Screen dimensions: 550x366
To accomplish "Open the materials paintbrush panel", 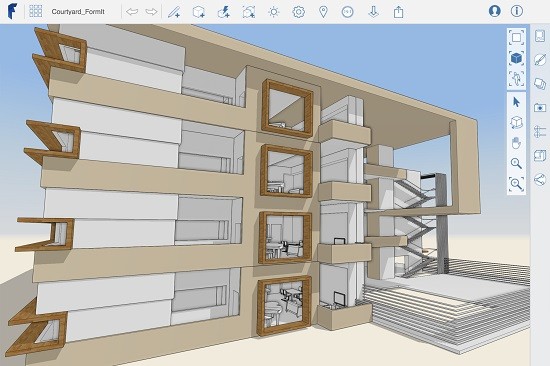I will (x=540, y=60).
